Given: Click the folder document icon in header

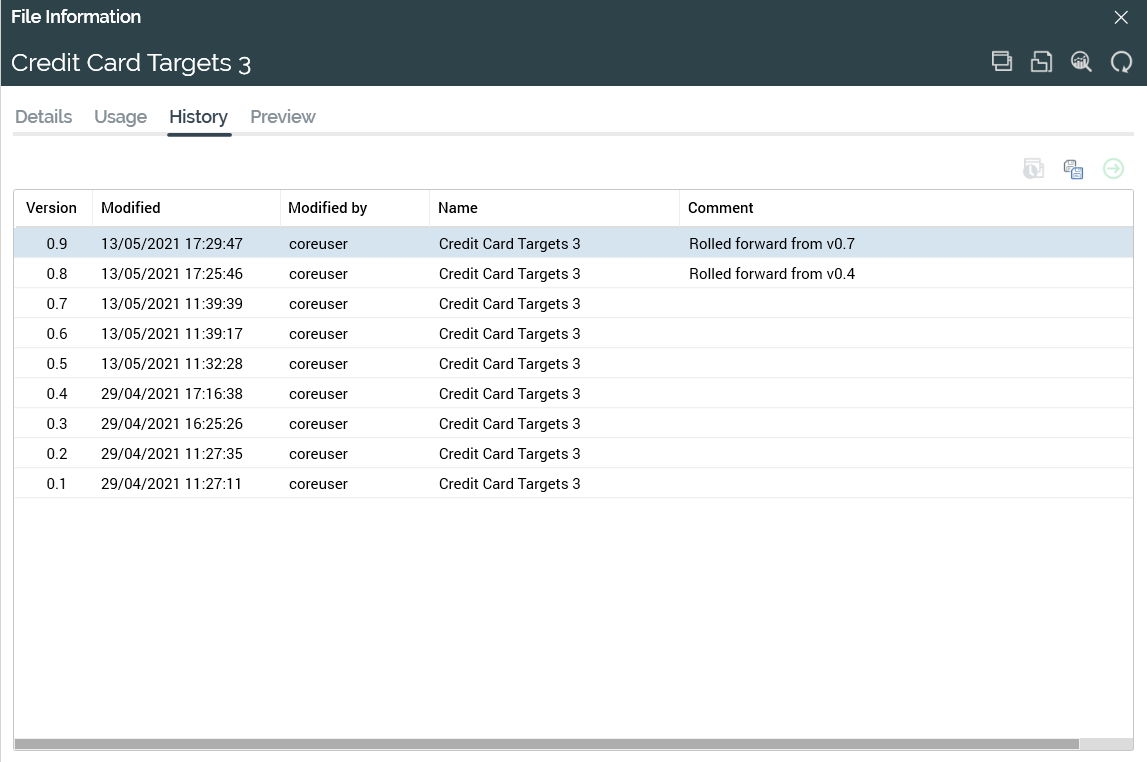Looking at the screenshot, I should click(x=1041, y=61).
